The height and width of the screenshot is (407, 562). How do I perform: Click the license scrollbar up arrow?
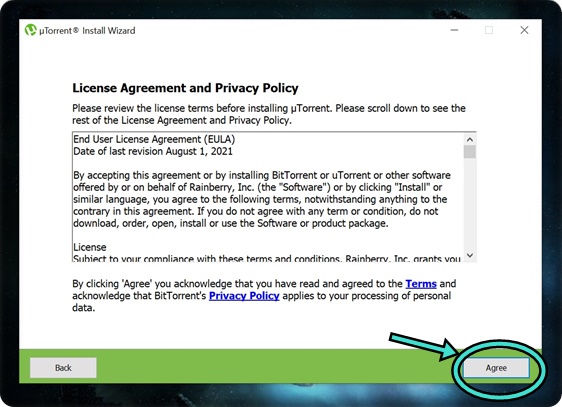pyautogui.click(x=470, y=139)
